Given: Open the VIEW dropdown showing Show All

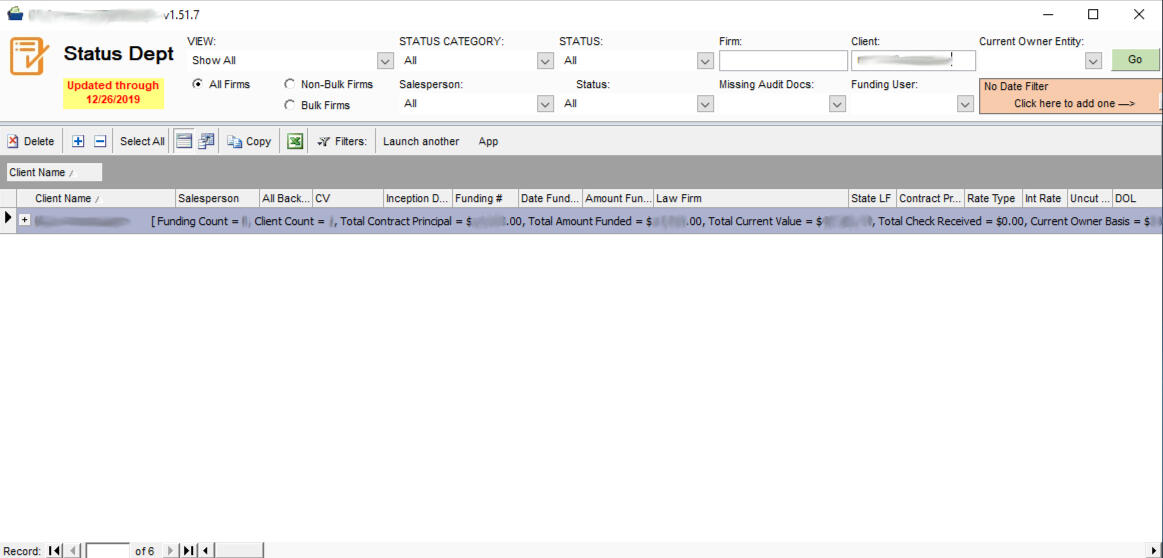Looking at the screenshot, I should click(385, 61).
